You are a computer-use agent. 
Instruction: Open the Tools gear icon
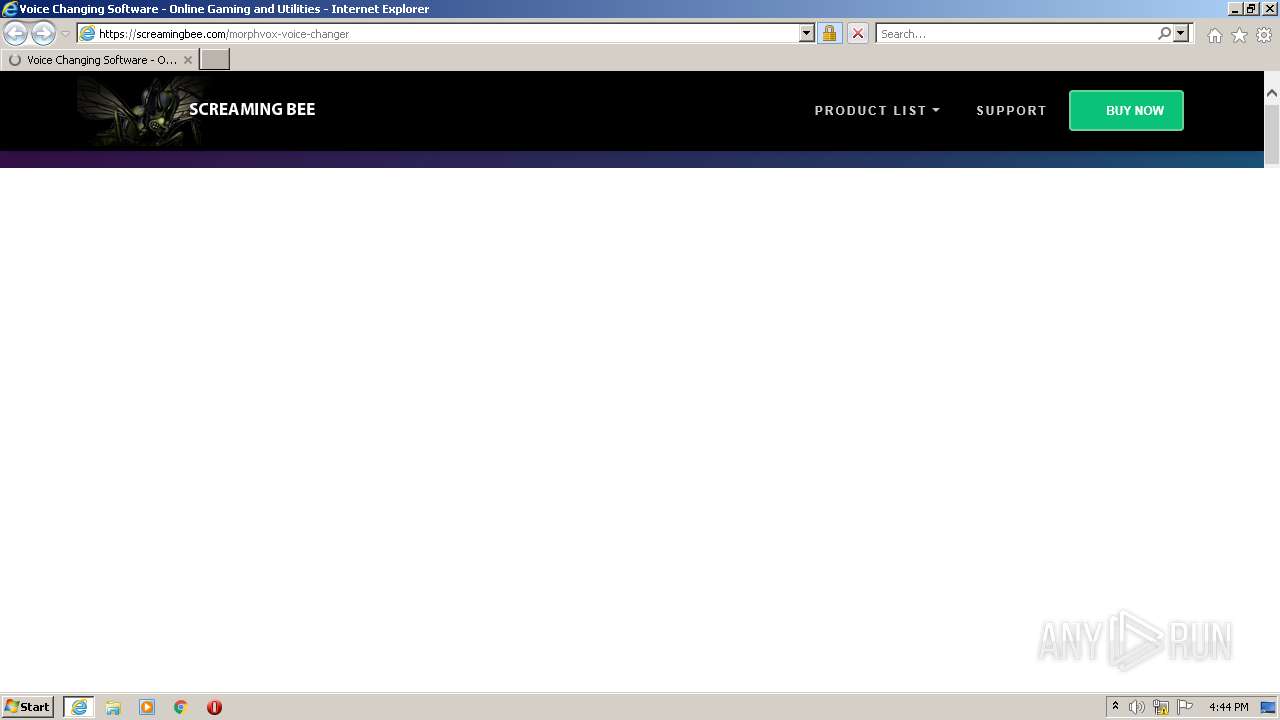(1264, 35)
